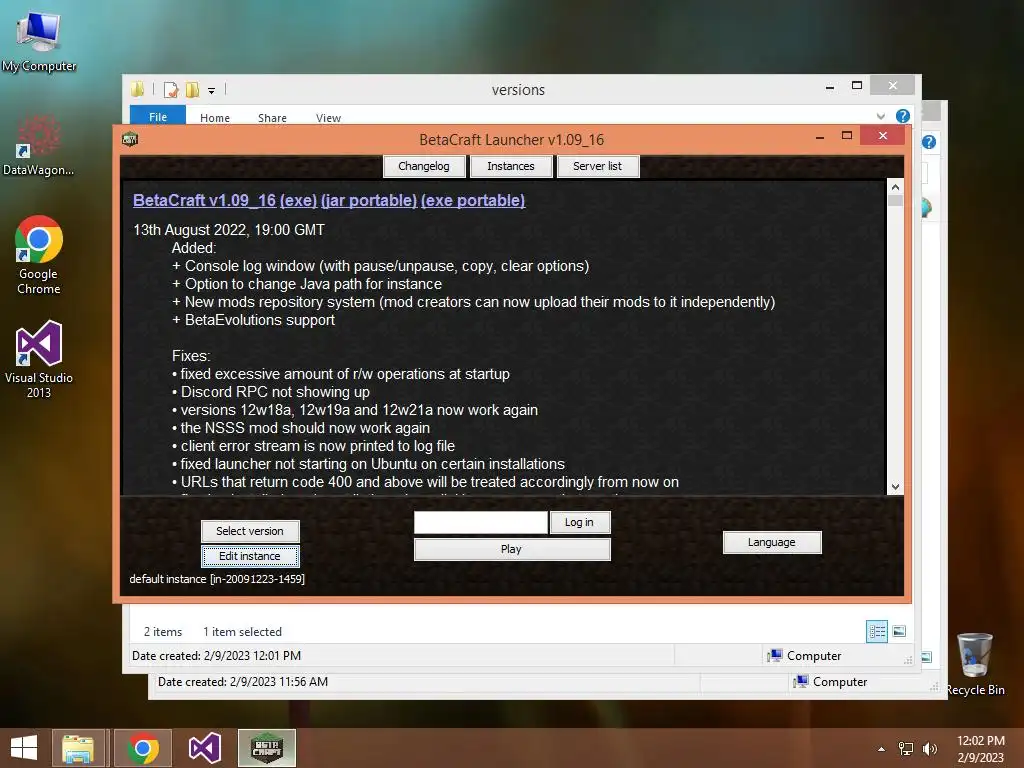Click the changelog scrollbar down arrow

pyautogui.click(x=895, y=487)
